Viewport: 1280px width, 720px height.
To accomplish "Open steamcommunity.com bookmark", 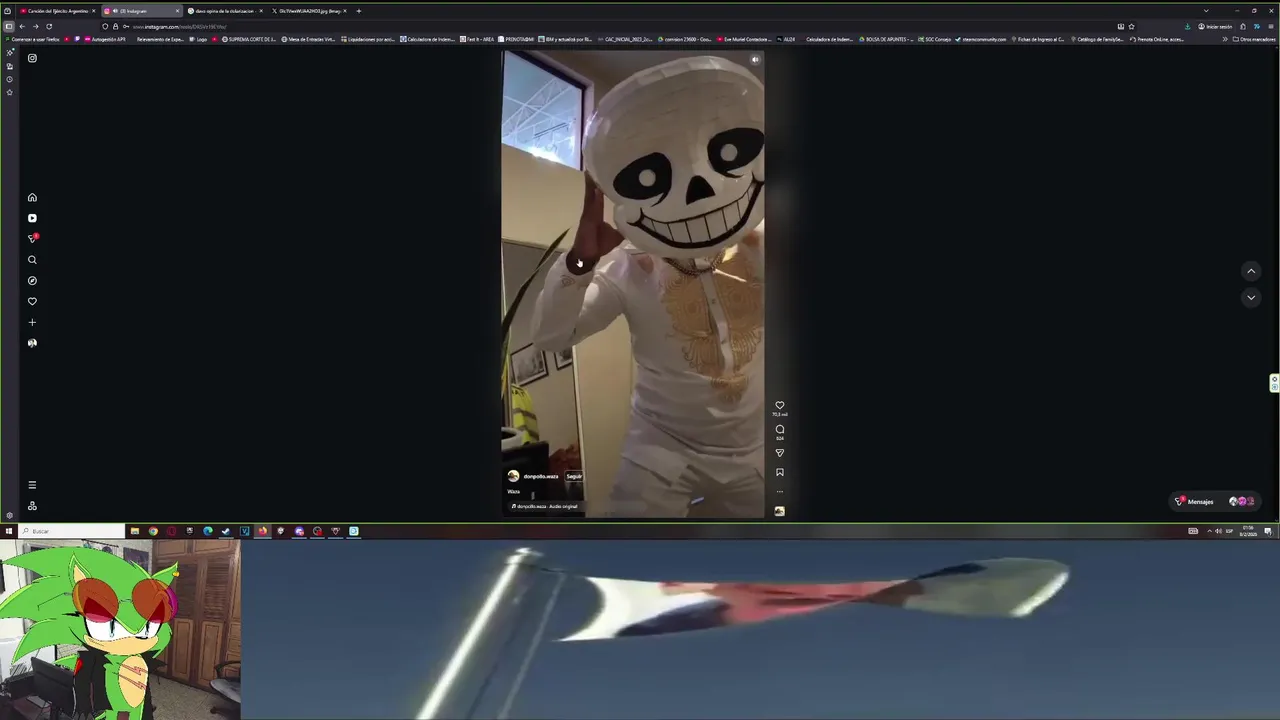I will click(x=981, y=39).
